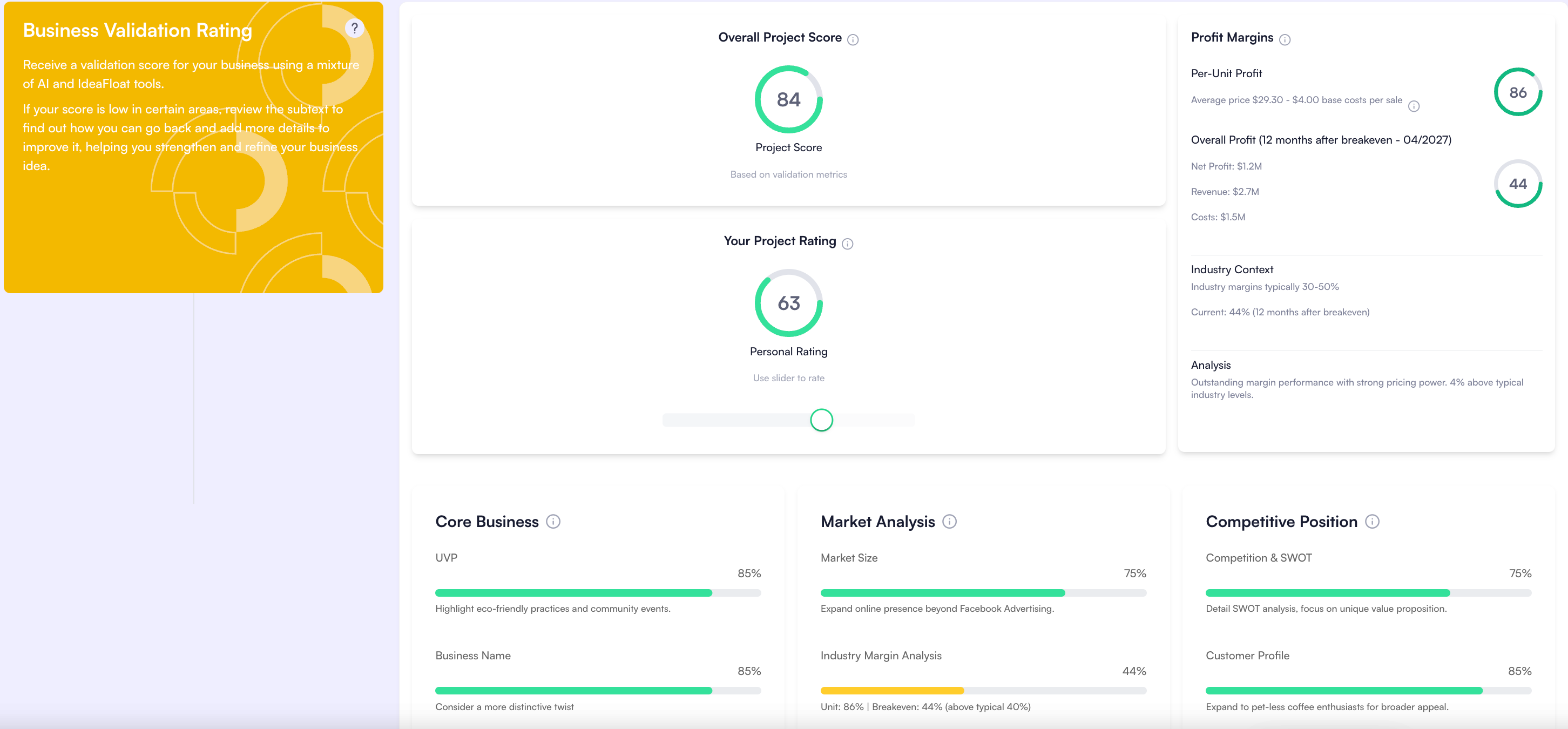The width and height of the screenshot is (1568, 729).
Task: Click the 84 Project Score gauge
Action: point(788,99)
